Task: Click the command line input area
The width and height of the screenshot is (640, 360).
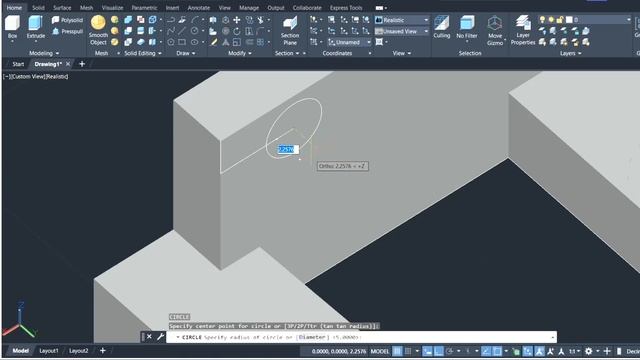Action: 361,337
